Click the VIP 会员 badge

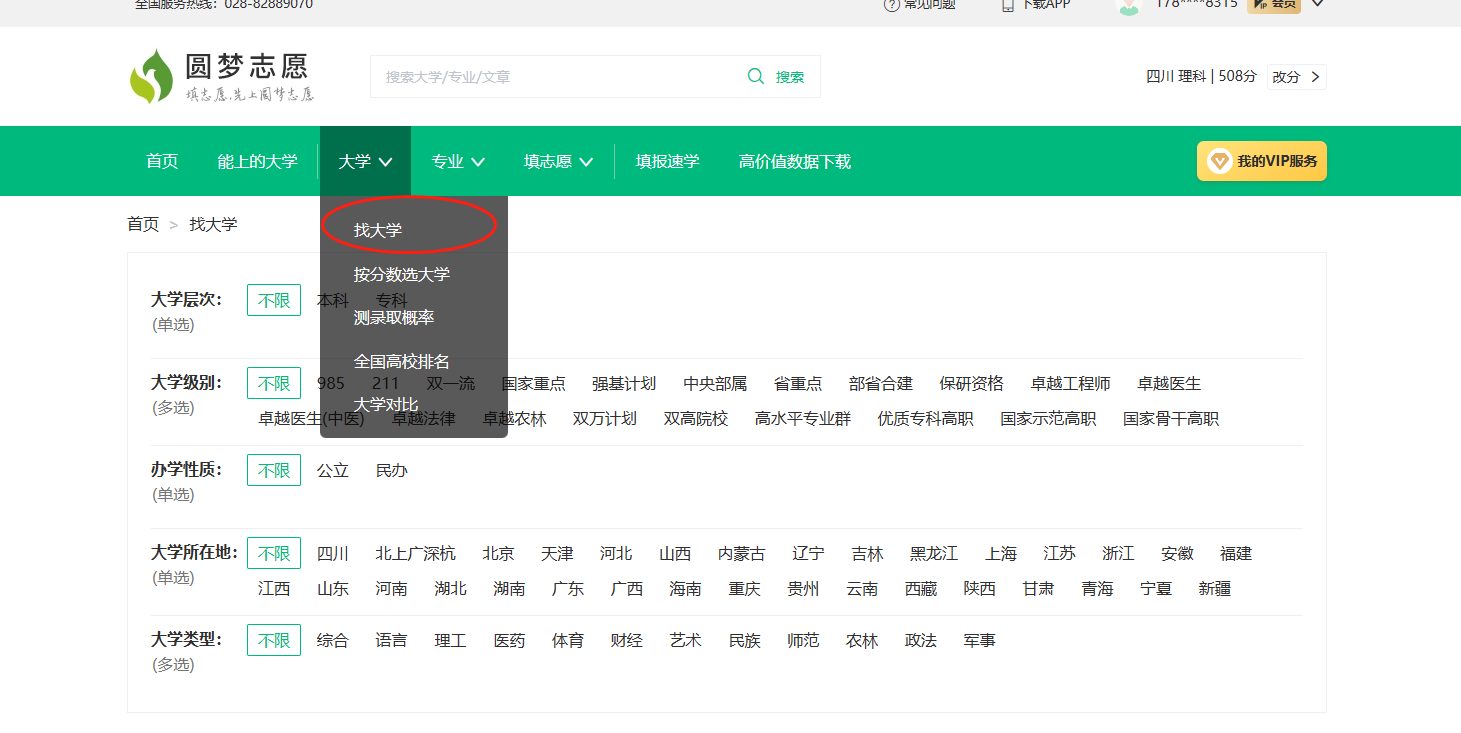pyautogui.click(x=1273, y=5)
